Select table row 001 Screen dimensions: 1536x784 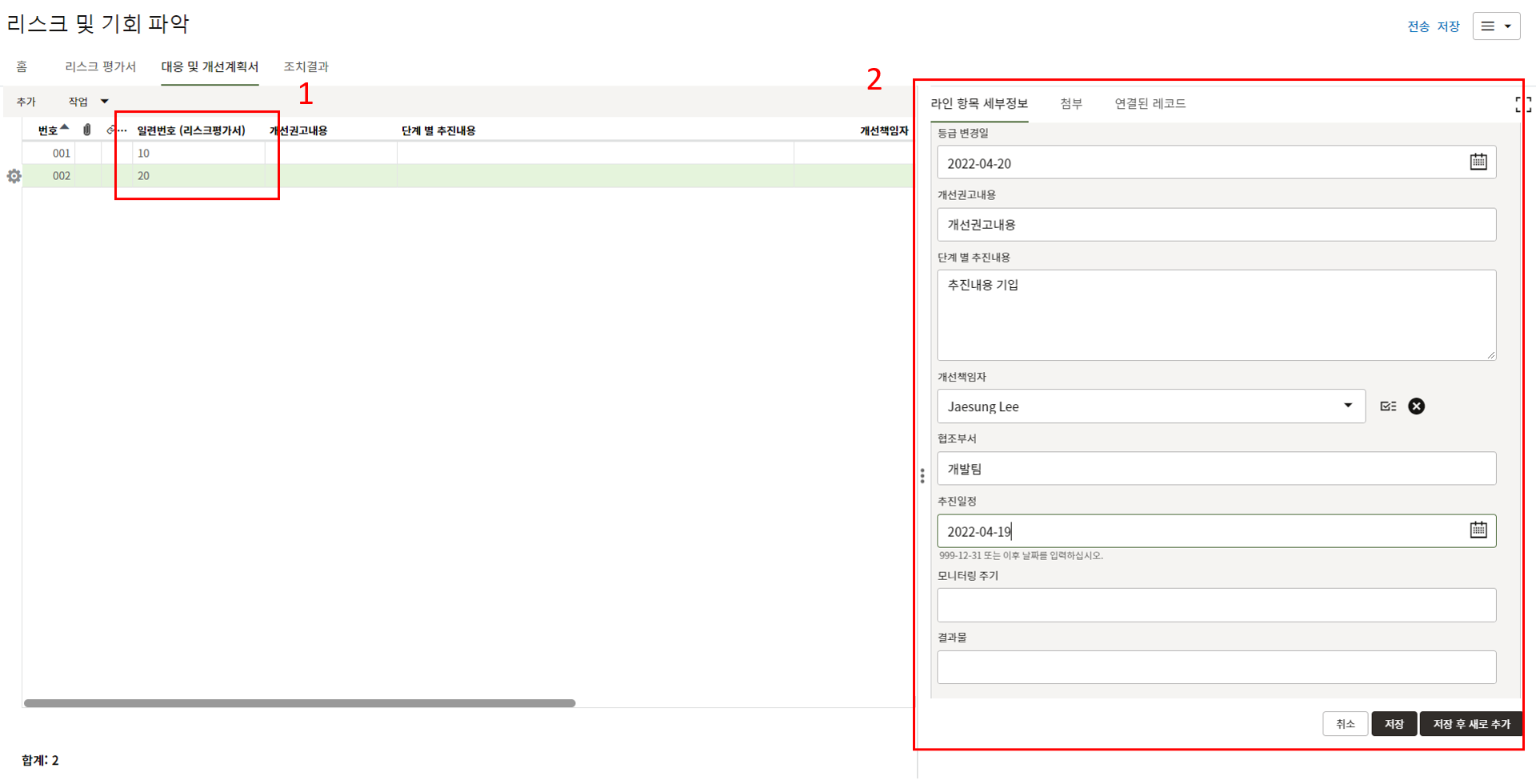(x=62, y=153)
